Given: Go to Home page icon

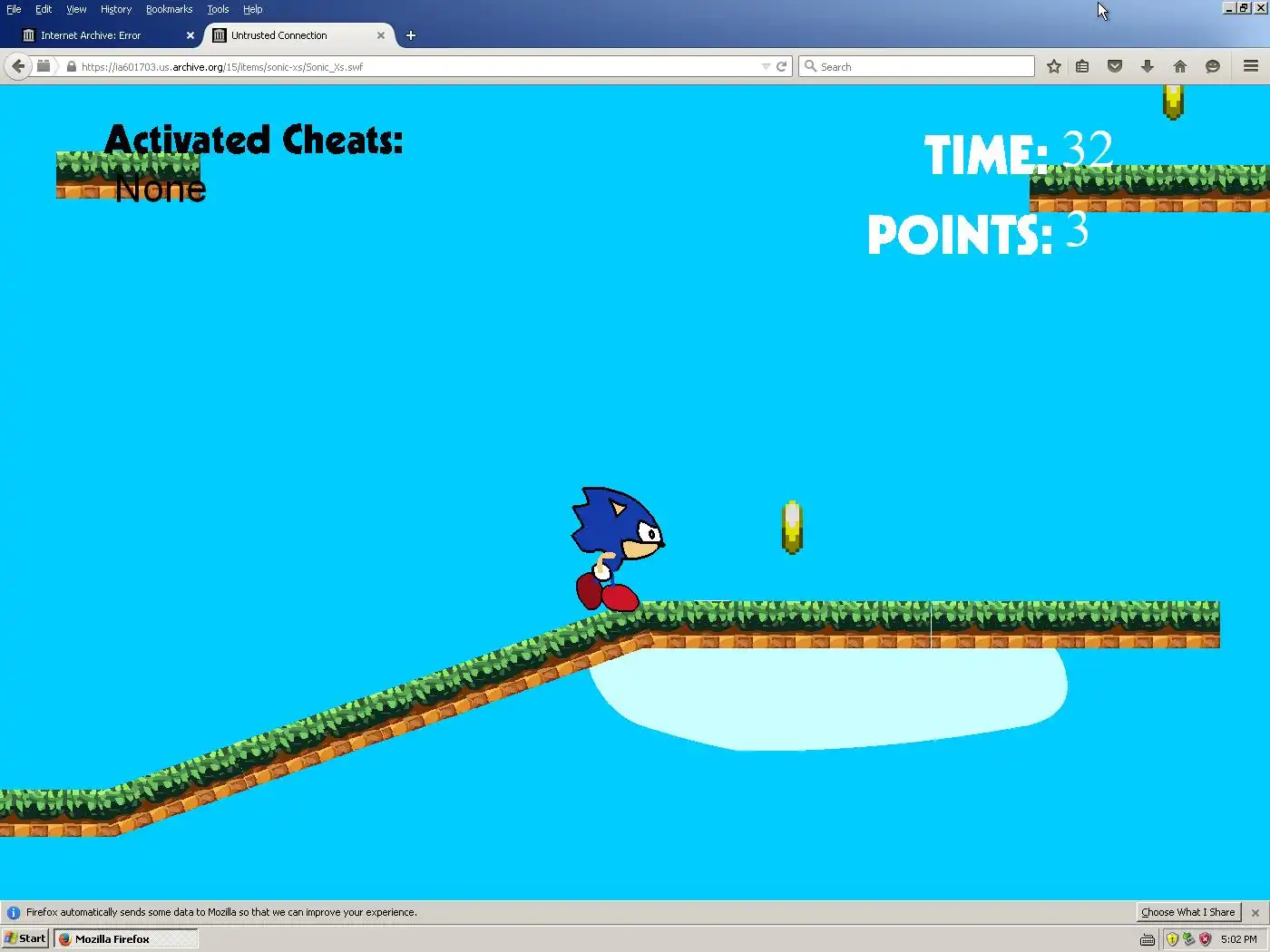Looking at the screenshot, I should 1180,66.
